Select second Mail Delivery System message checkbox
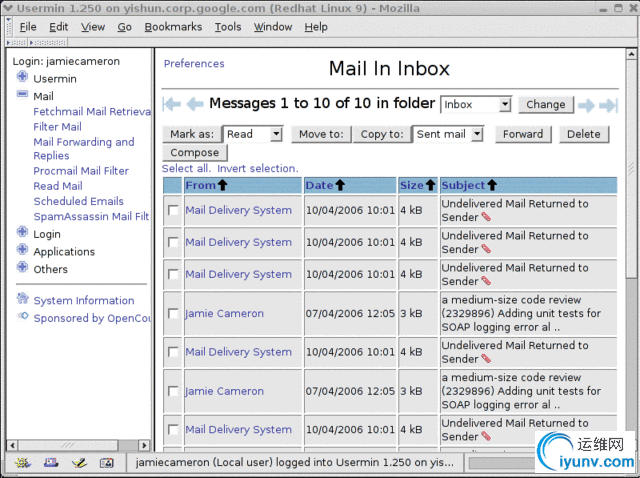Image resolution: width=640 pixels, height=478 pixels. click(x=173, y=242)
